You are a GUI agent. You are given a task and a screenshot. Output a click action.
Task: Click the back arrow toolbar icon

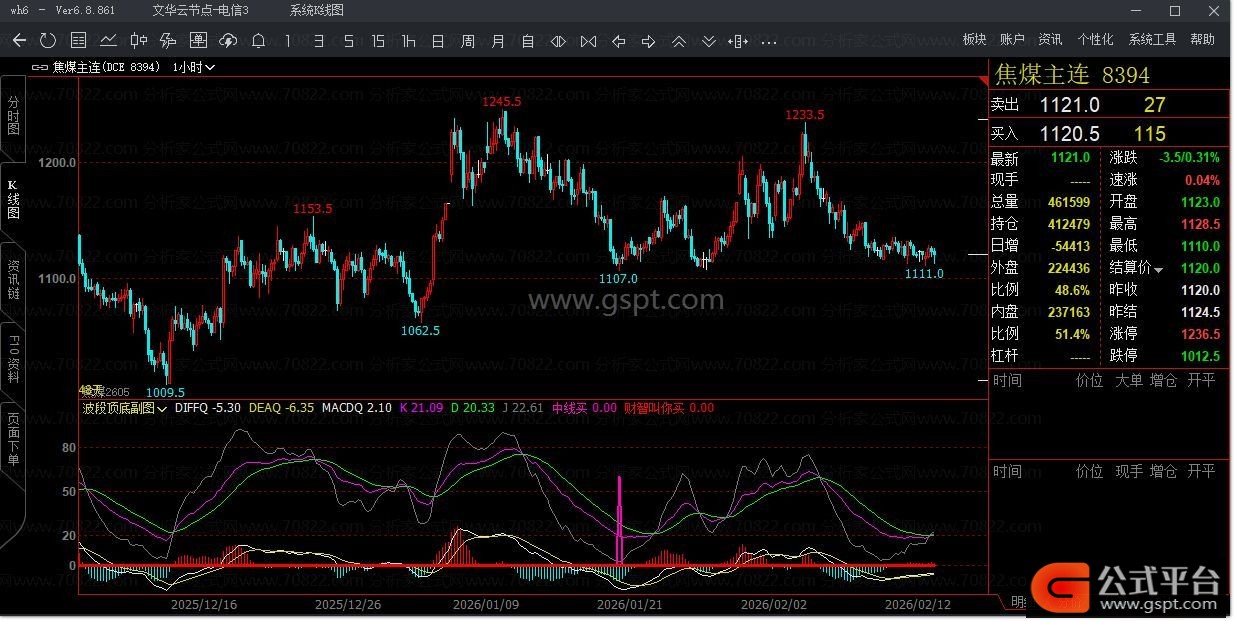click(x=19, y=41)
